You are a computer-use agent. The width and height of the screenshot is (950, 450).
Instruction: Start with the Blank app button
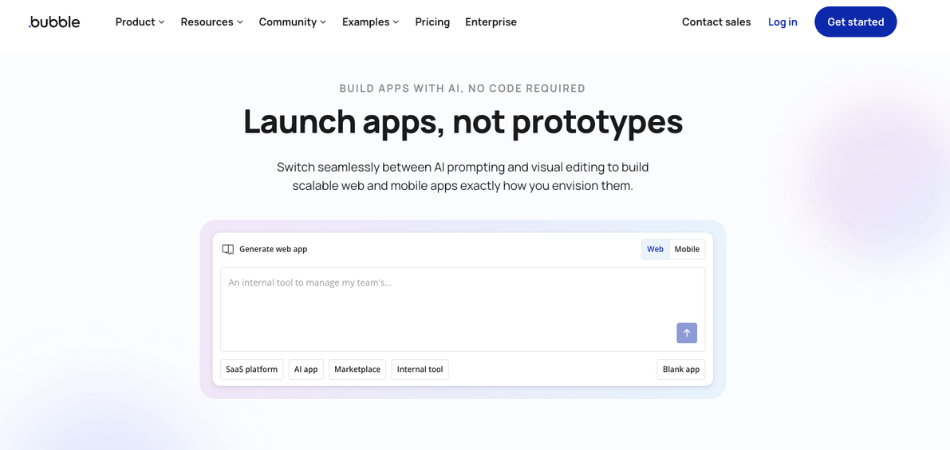point(680,369)
